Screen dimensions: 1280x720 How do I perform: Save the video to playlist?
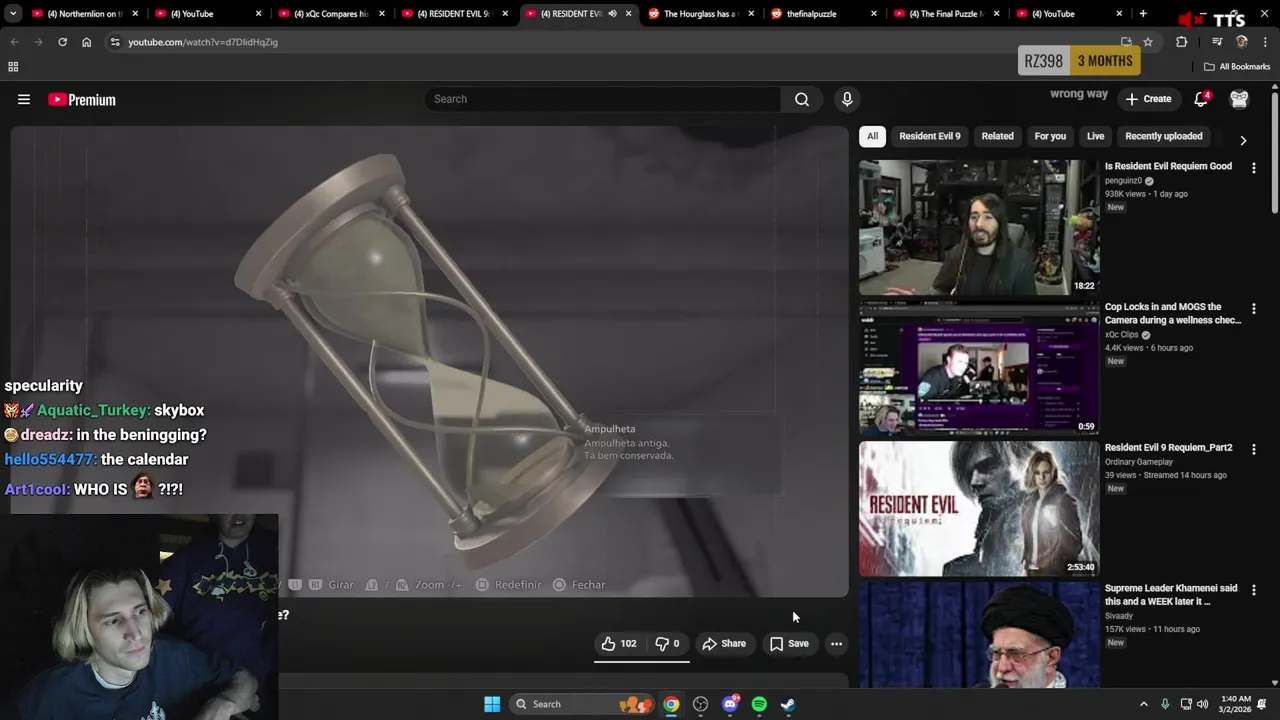[x=789, y=644]
